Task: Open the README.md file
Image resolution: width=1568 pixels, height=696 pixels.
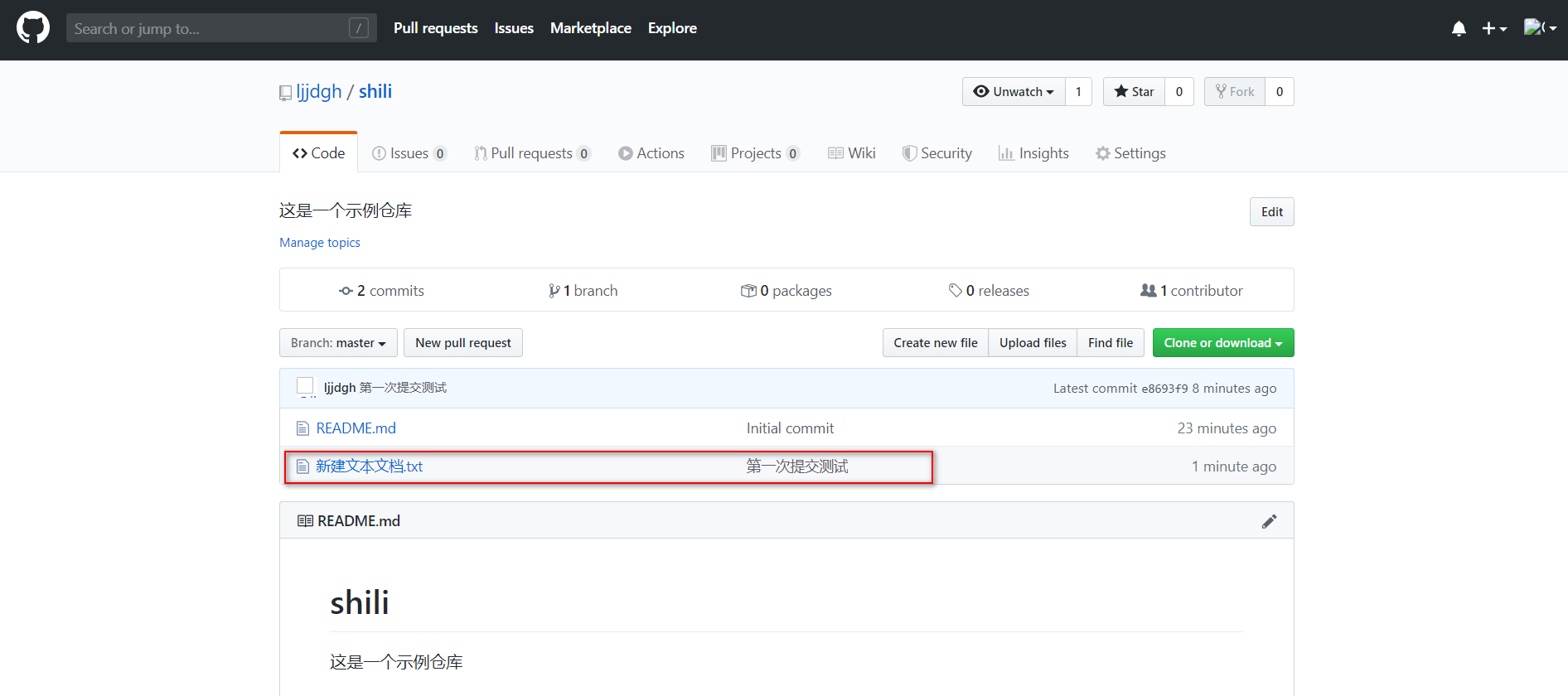Action: click(x=356, y=428)
